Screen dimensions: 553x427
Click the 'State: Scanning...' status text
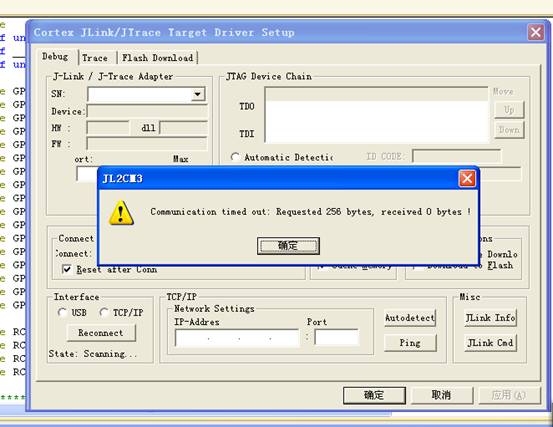pyautogui.click(x=93, y=354)
